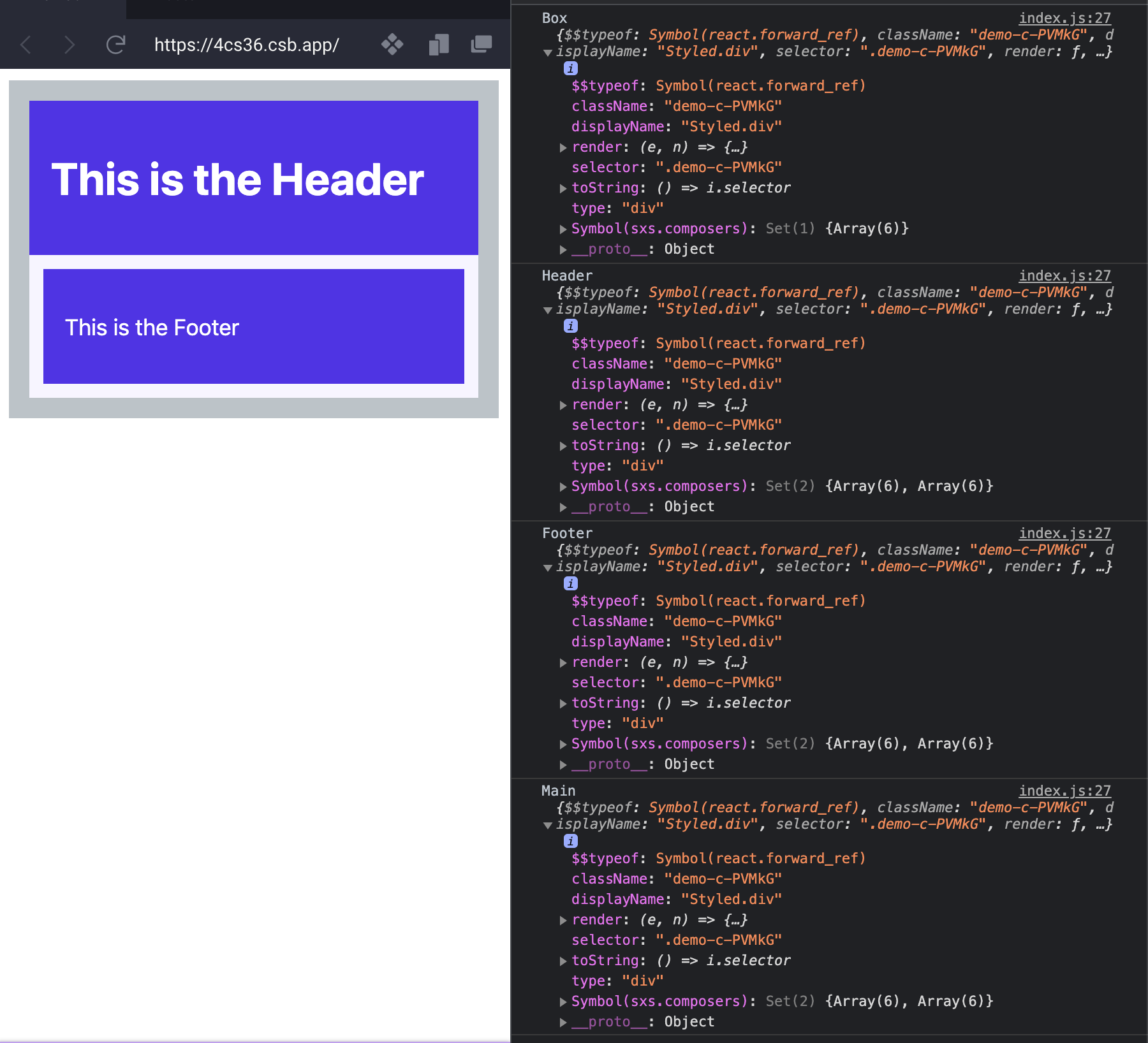
Task: Collapse the Main console object
Action: point(548,825)
